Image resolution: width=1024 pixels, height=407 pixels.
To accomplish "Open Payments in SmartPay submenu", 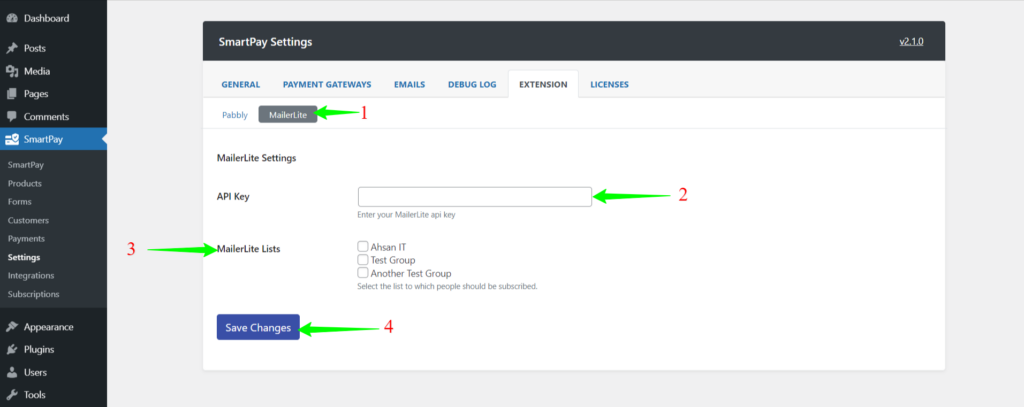I will click(26, 239).
